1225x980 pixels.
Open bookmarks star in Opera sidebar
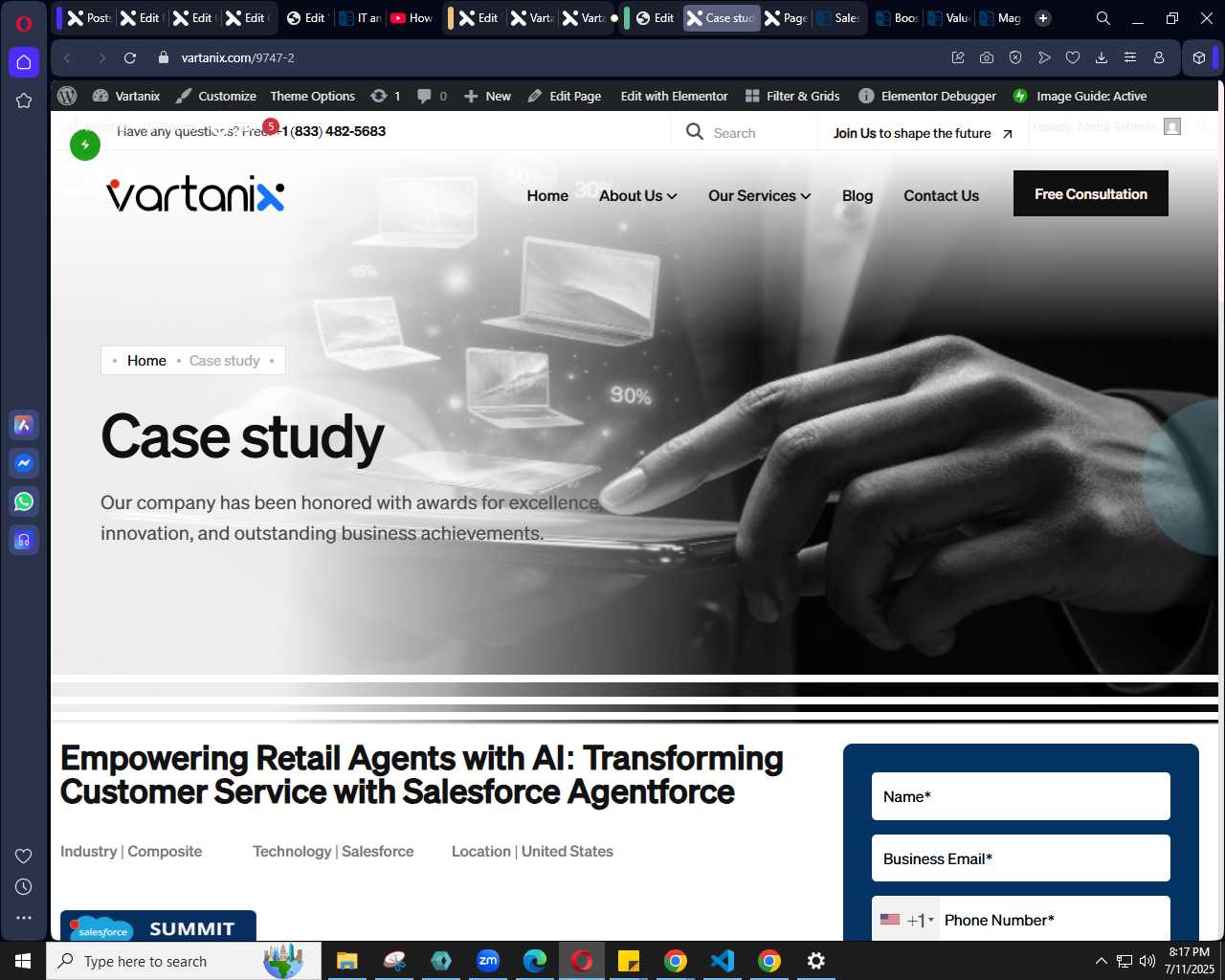coord(24,100)
